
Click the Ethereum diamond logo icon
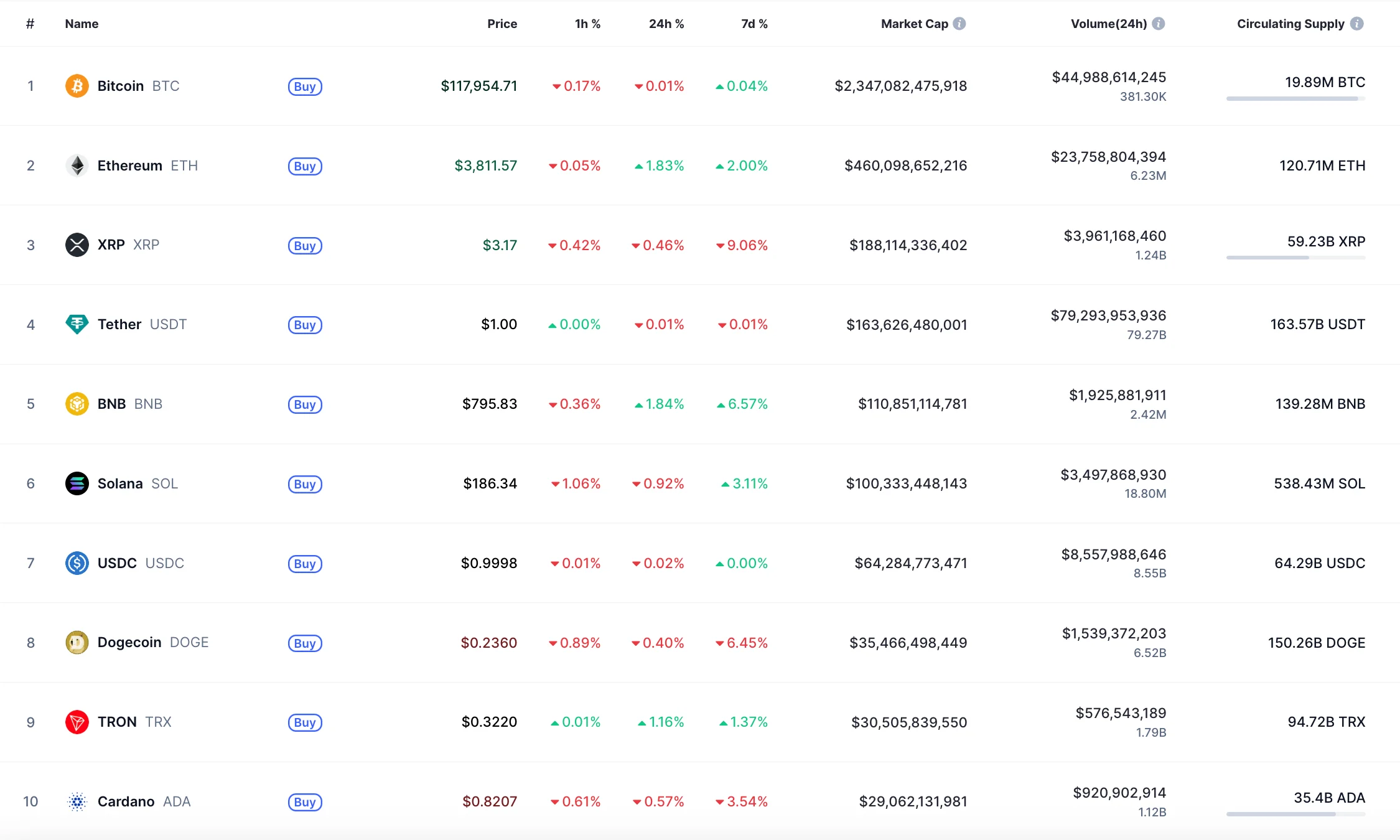(x=77, y=166)
